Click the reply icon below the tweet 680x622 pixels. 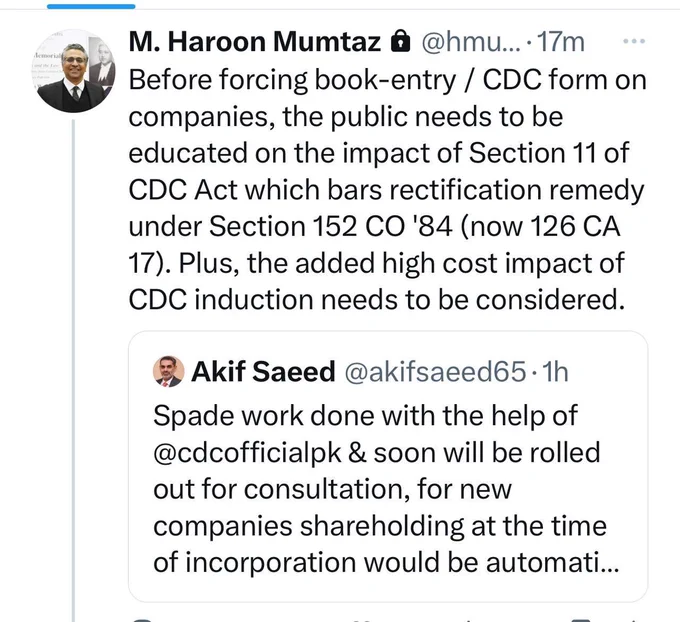pos(143,620)
